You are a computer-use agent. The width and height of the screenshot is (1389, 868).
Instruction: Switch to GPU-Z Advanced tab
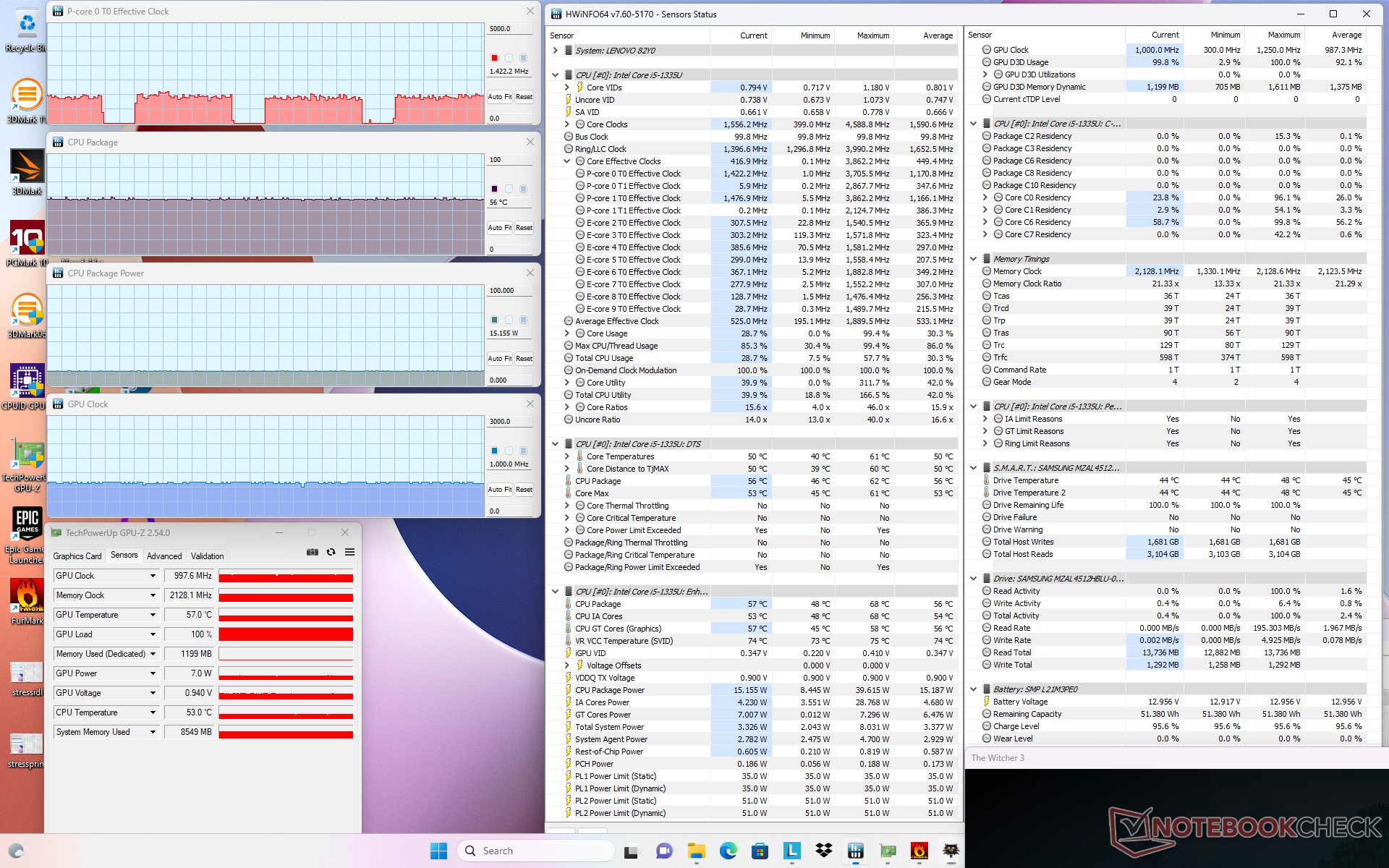point(164,556)
